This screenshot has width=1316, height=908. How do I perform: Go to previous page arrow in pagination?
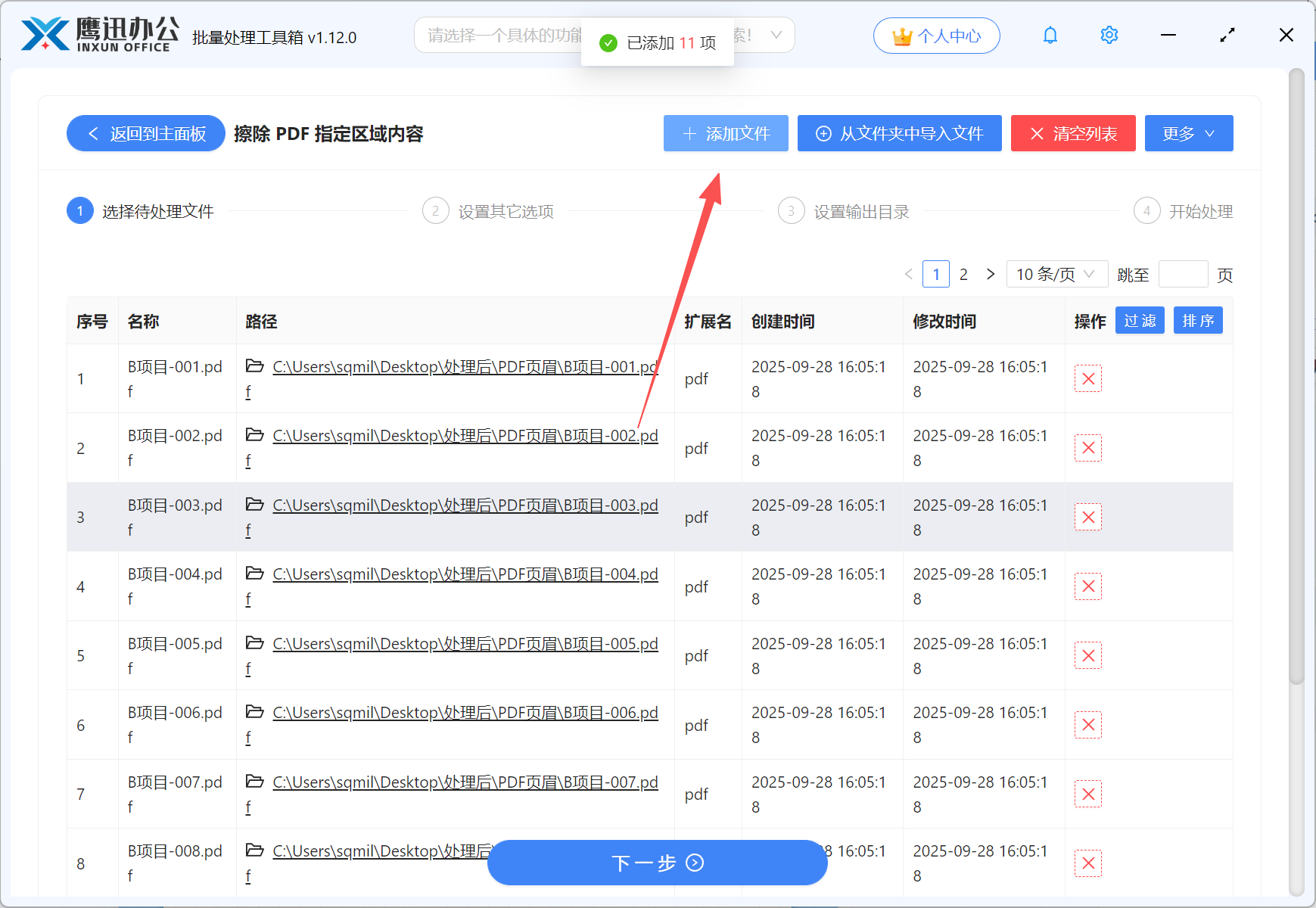(x=909, y=274)
